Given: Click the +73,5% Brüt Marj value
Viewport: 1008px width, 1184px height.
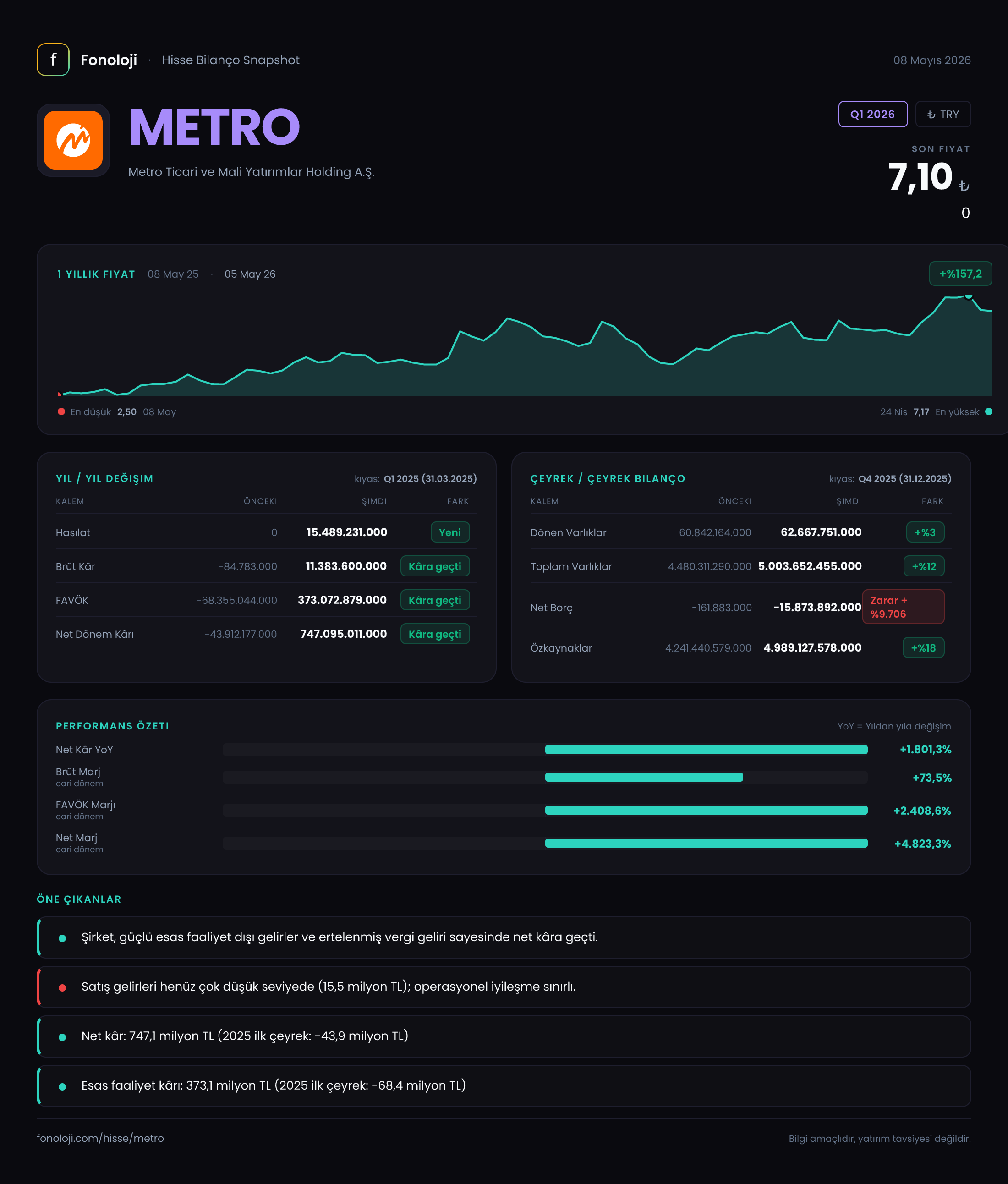Looking at the screenshot, I should pyautogui.click(x=932, y=778).
